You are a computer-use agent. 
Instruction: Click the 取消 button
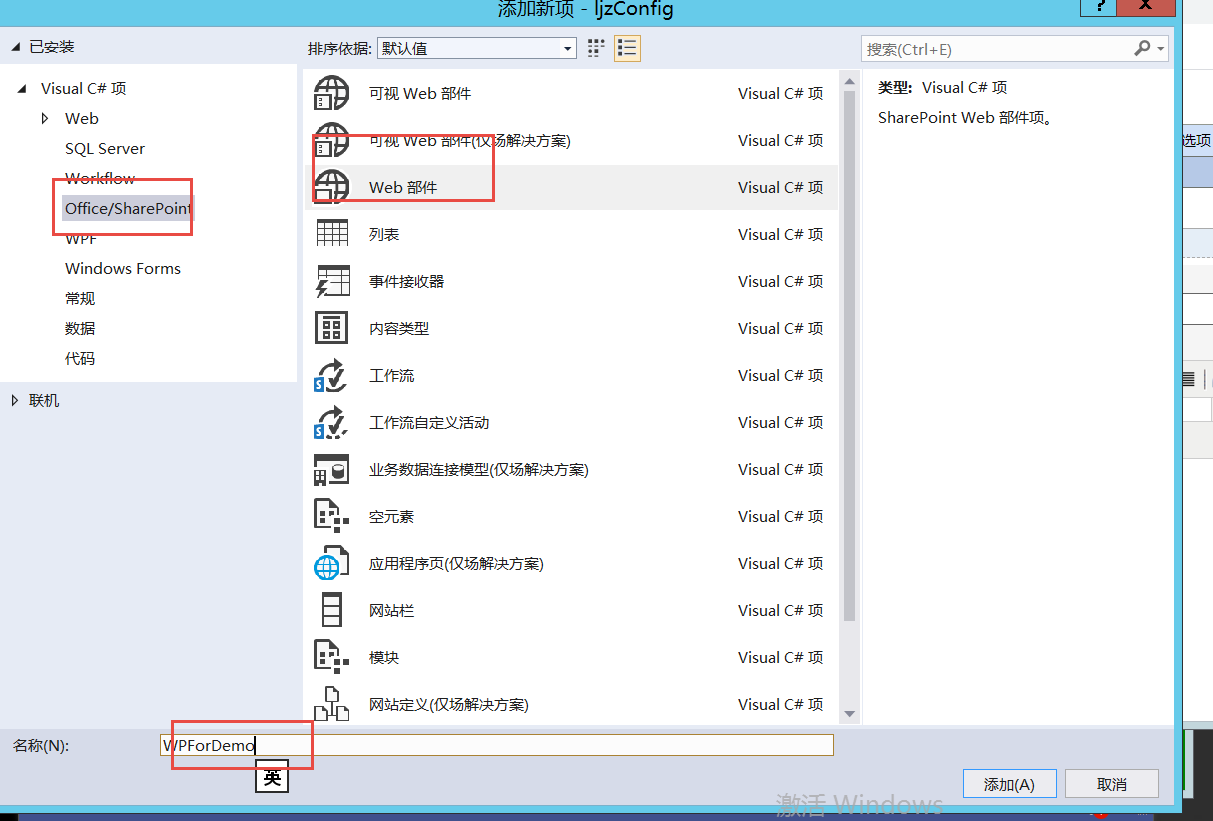click(1112, 784)
